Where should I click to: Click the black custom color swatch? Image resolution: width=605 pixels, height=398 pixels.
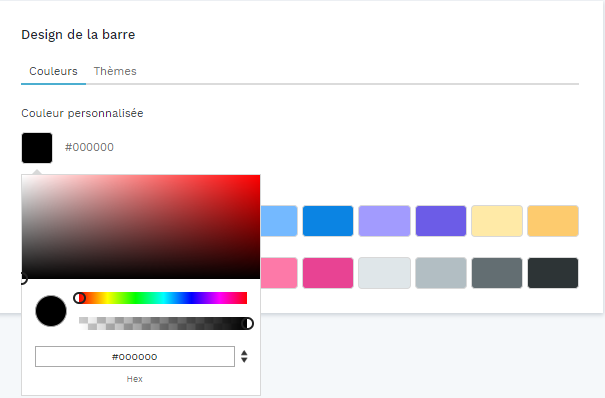(37, 148)
